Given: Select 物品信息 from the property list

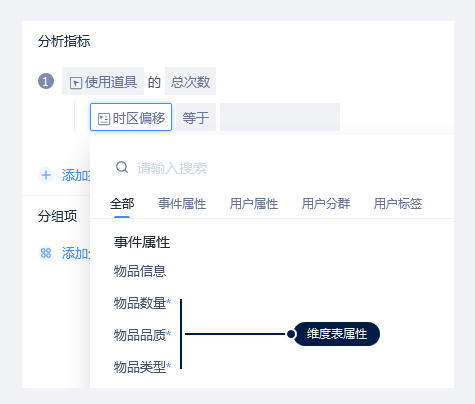Looking at the screenshot, I should point(140,271).
